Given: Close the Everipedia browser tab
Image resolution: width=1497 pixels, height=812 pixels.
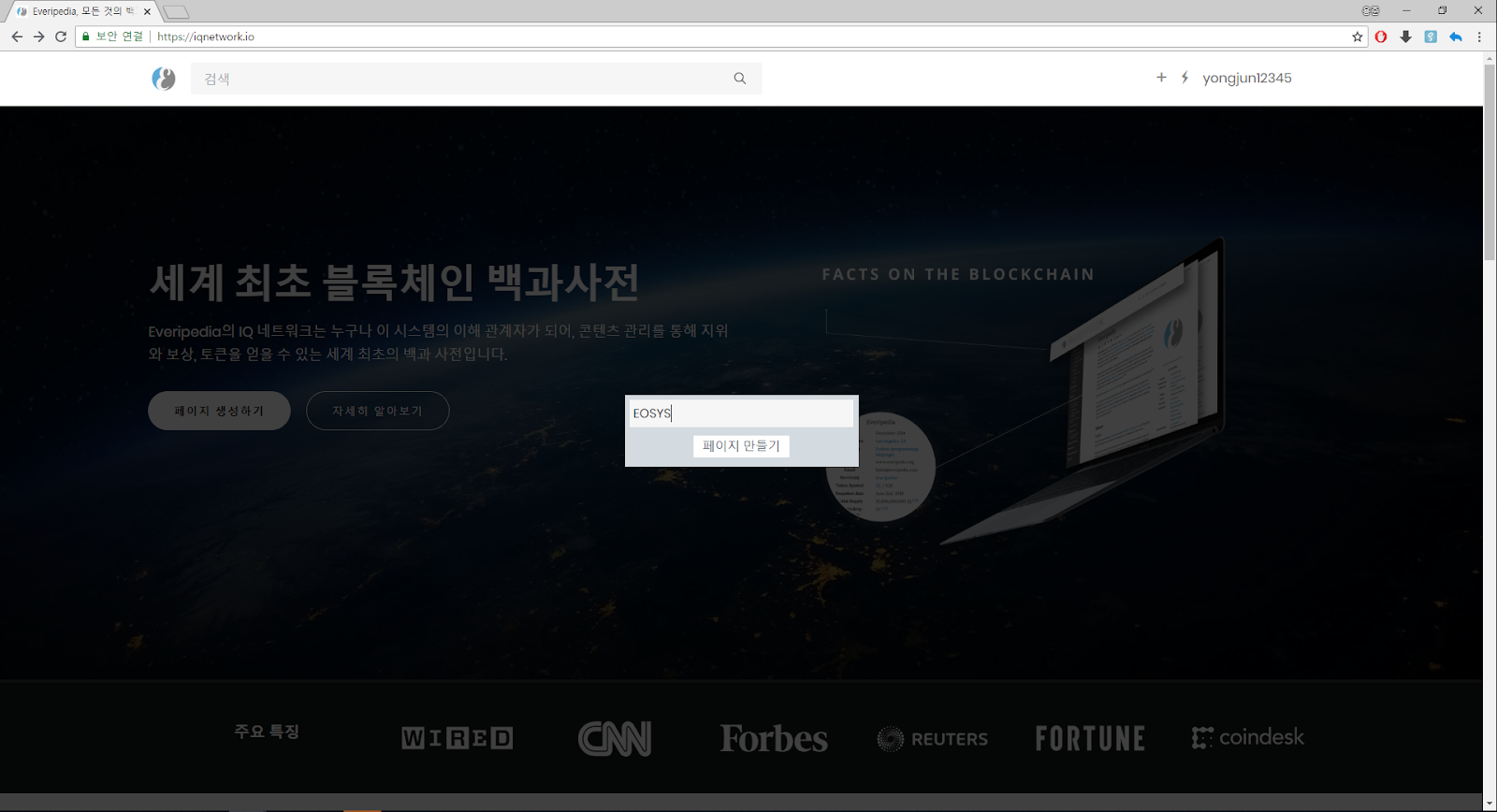Looking at the screenshot, I should pyautogui.click(x=147, y=11).
